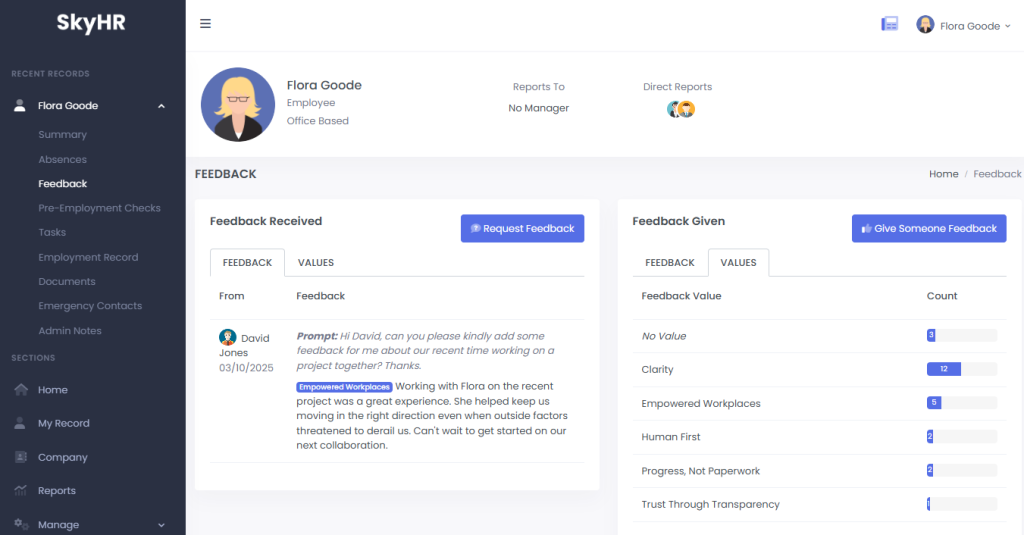The width and height of the screenshot is (1024, 535).
Task: Click the Home breadcrumb link
Action: [943, 174]
